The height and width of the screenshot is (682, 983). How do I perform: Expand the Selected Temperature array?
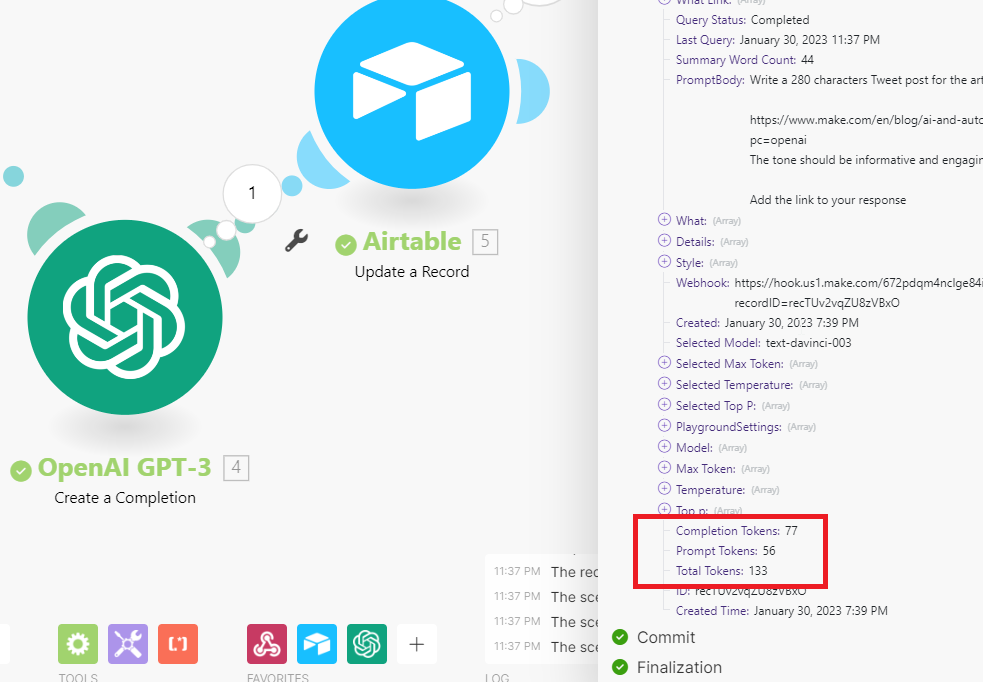[665, 384]
